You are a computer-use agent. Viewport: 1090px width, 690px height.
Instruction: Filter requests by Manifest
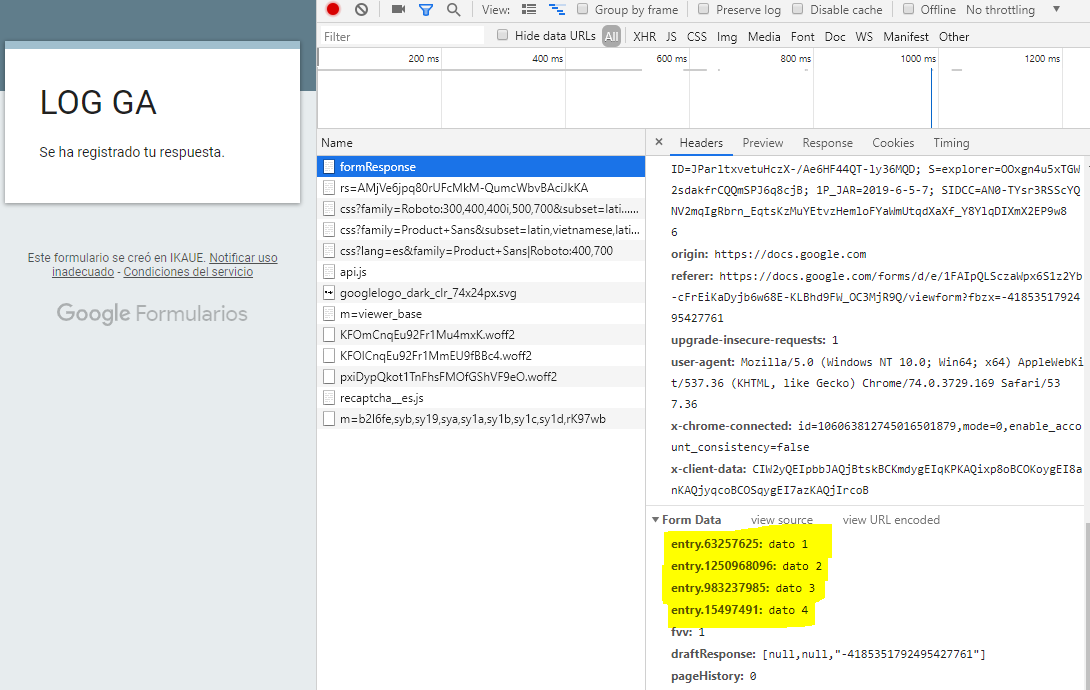click(906, 37)
